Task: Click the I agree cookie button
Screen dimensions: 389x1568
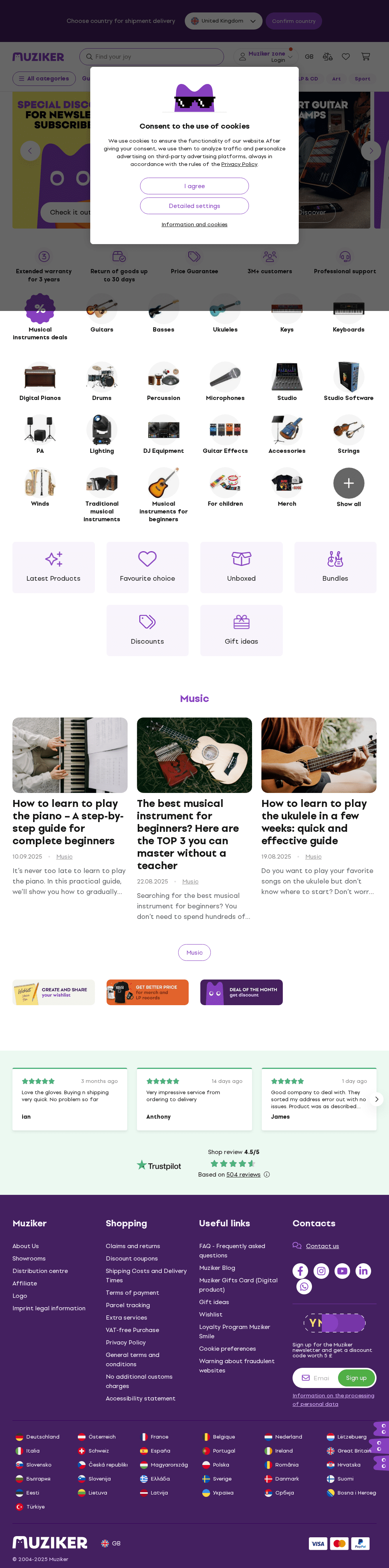Action: pos(194,186)
